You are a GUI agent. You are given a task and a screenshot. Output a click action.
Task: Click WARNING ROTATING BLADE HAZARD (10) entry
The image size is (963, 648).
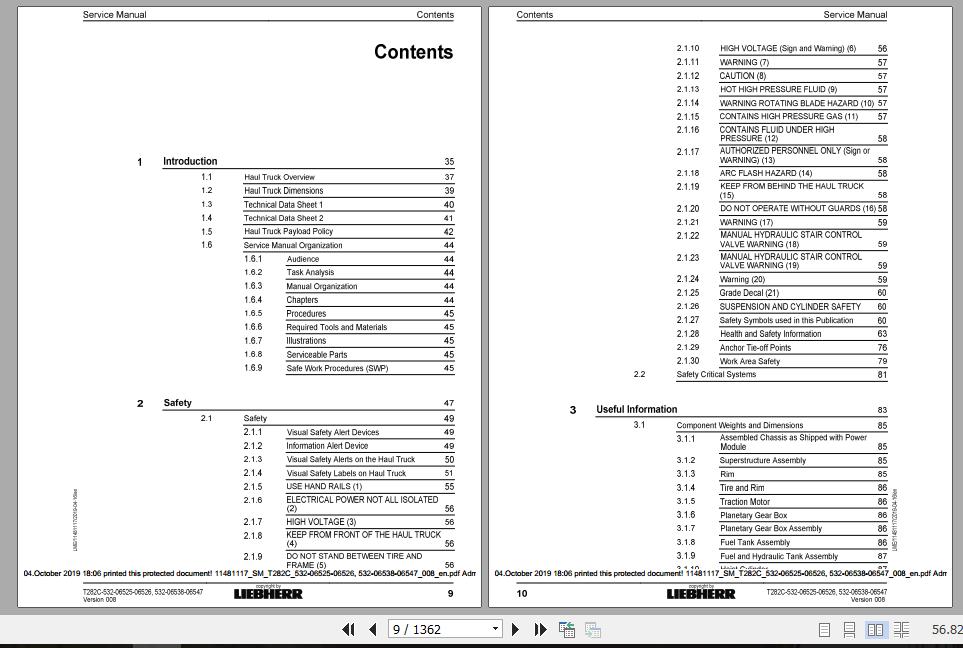797,103
